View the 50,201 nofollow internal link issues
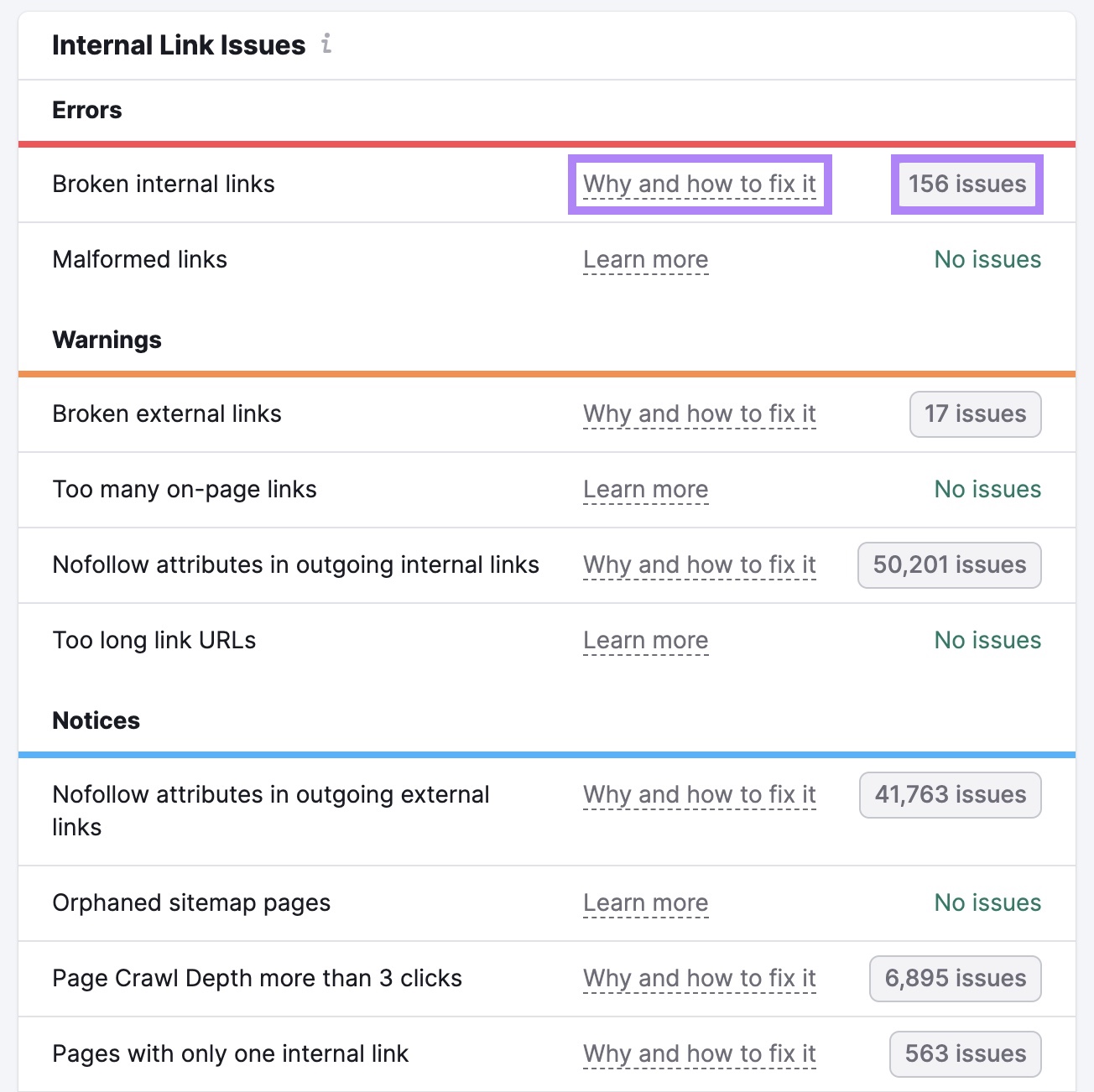This screenshot has height=1092, width=1094. tap(949, 564)
